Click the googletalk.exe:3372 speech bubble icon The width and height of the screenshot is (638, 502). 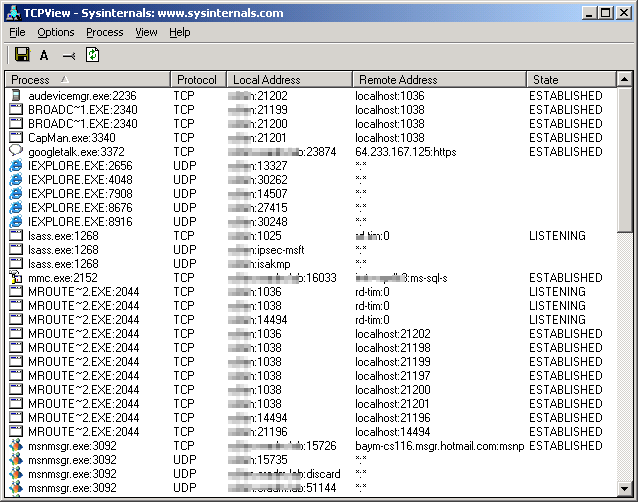point(16,151)
